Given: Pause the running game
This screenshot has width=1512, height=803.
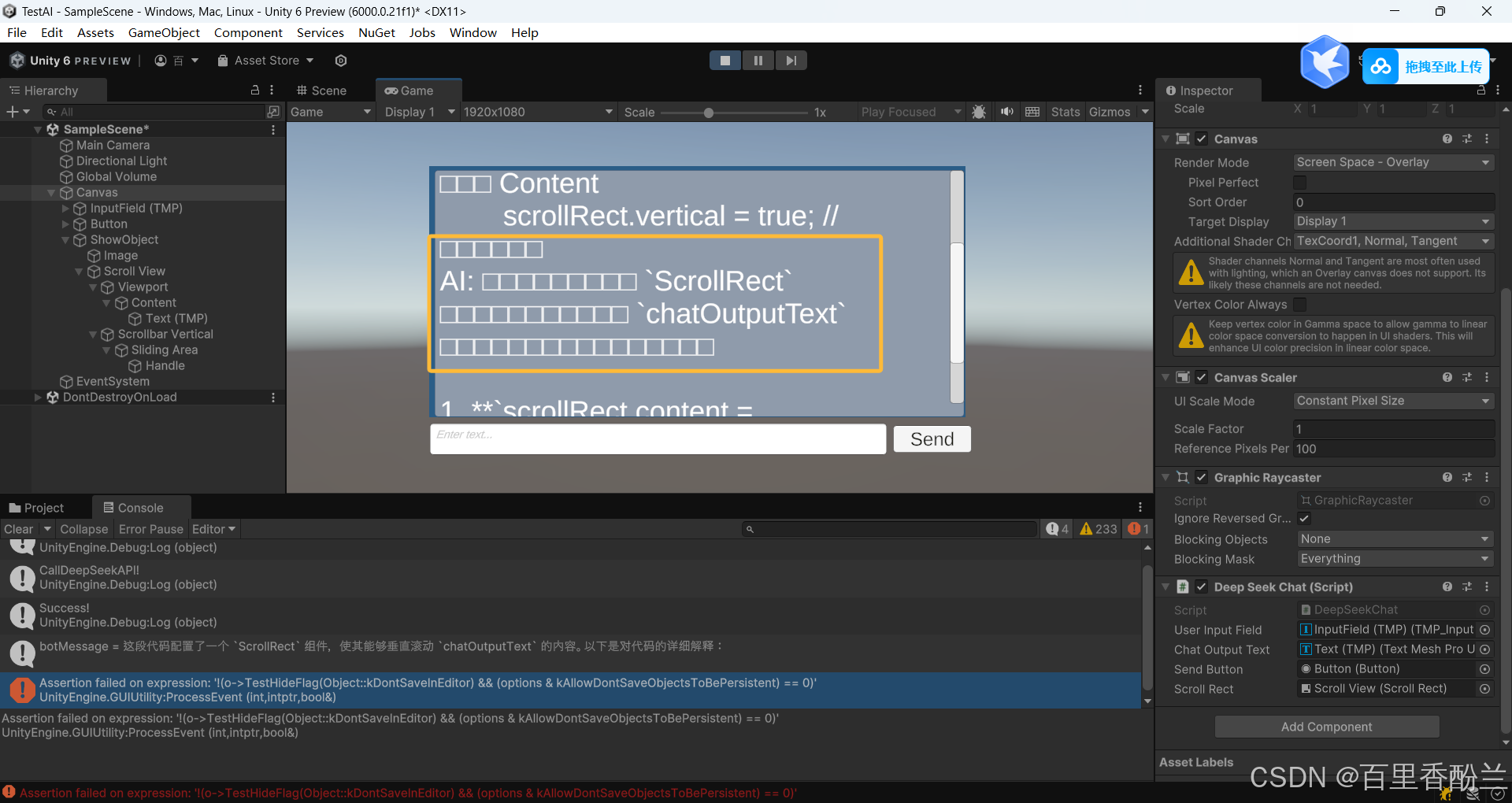Looking at the screenshot, I should tap(758, 61).
